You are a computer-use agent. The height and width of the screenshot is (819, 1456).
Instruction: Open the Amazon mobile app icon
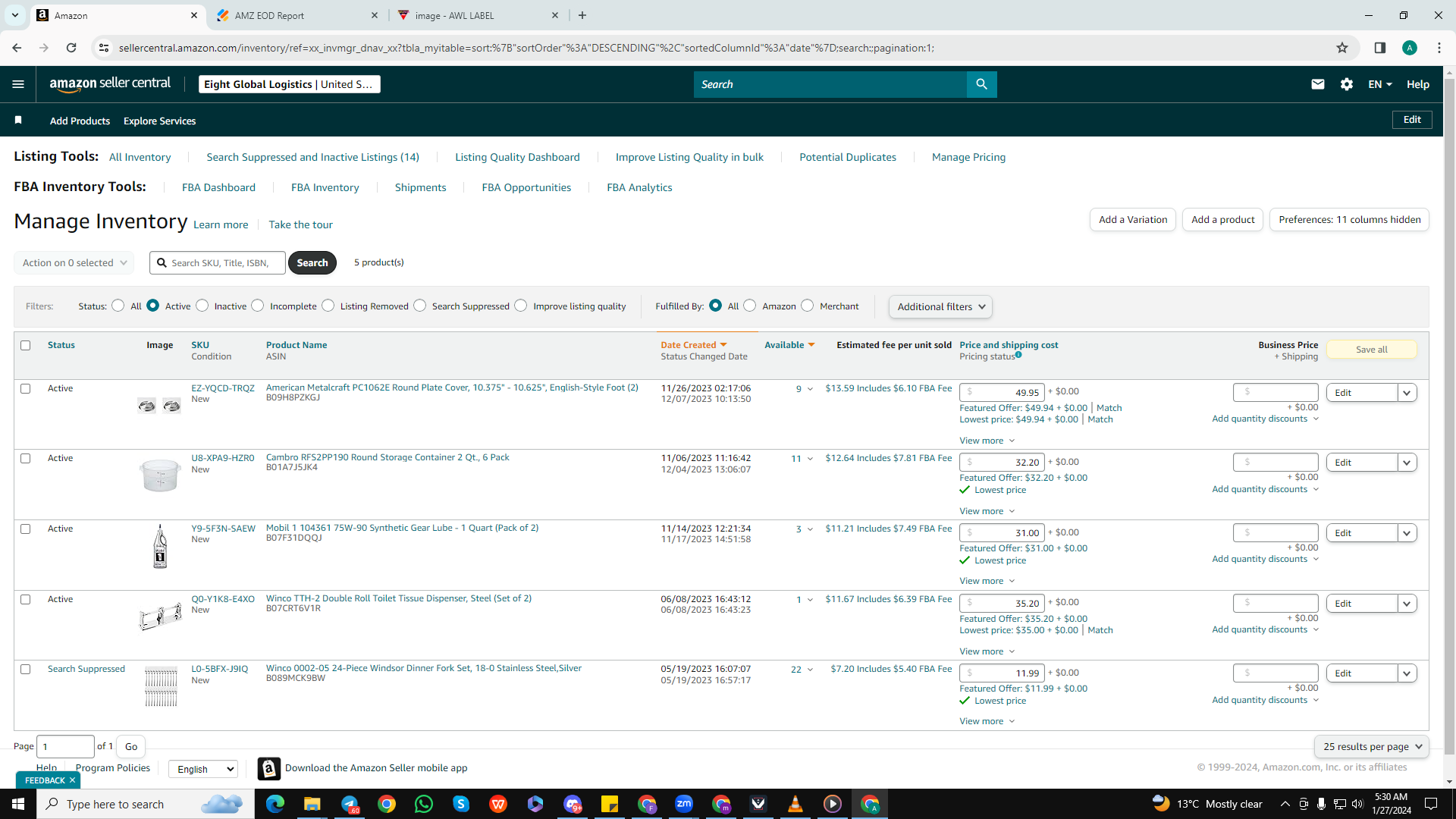click(268, 768)
